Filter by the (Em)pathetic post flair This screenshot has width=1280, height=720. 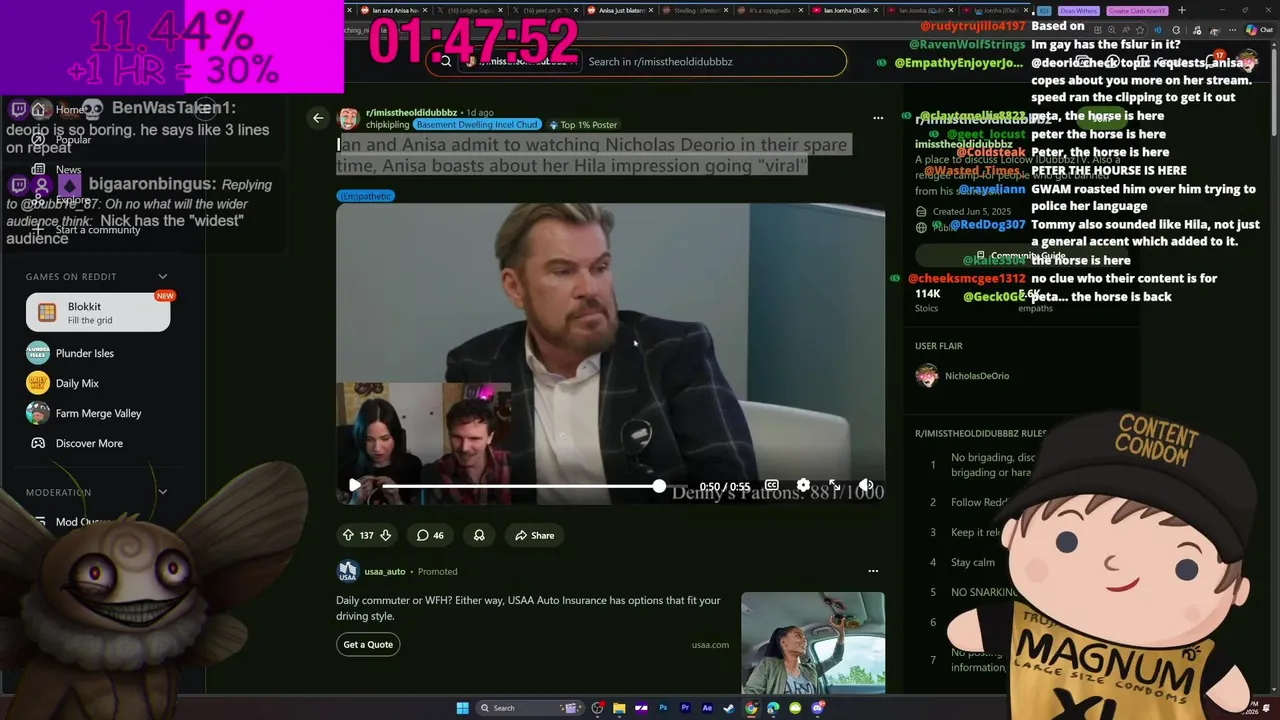click(x=365, y=196)
